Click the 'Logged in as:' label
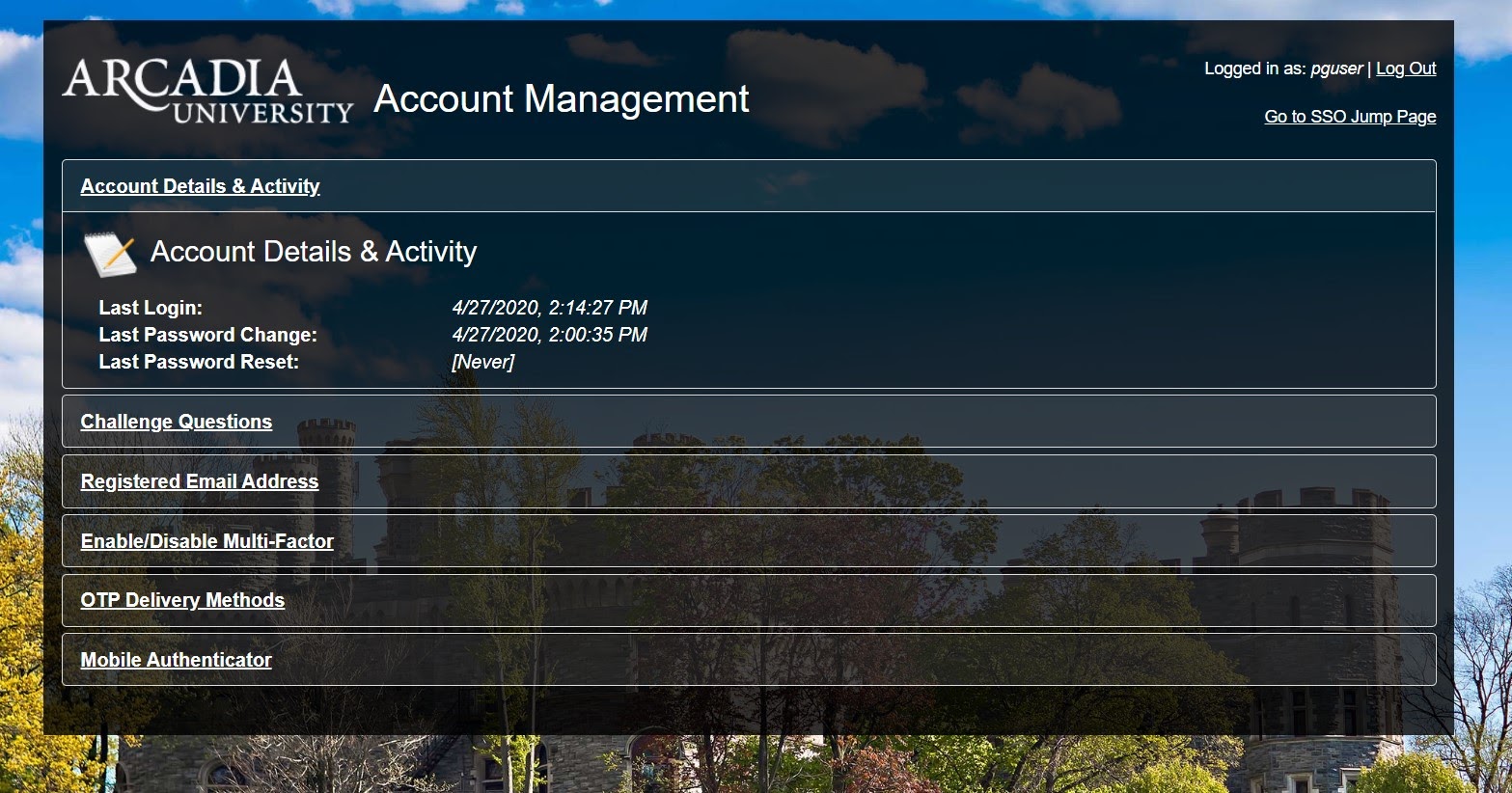The width and height of the screenshot is (1512, 793). pos(1254,68)
